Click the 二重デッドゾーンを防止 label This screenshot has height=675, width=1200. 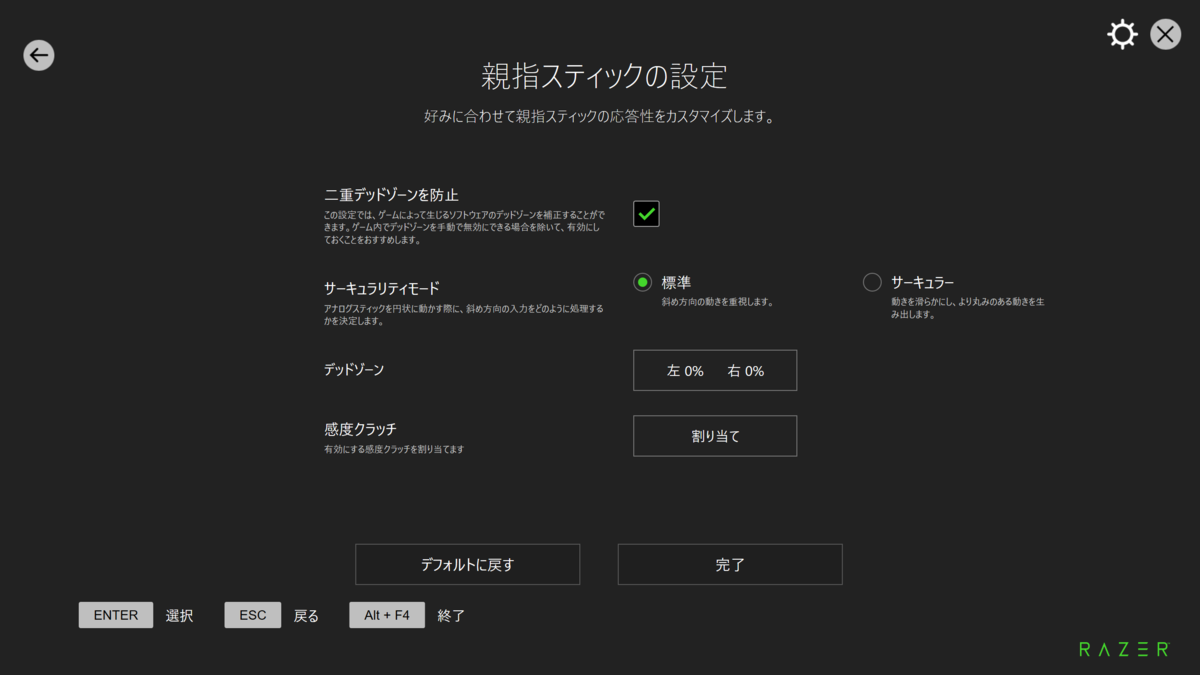click(391, 195)
